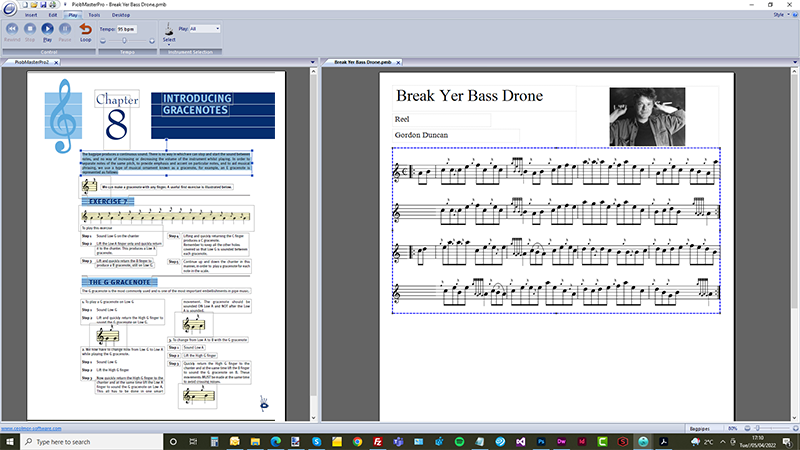This screenshot has width=800, height=450.
Task: Select the Gordon Duncan composer field
Action: coord(456,135)
